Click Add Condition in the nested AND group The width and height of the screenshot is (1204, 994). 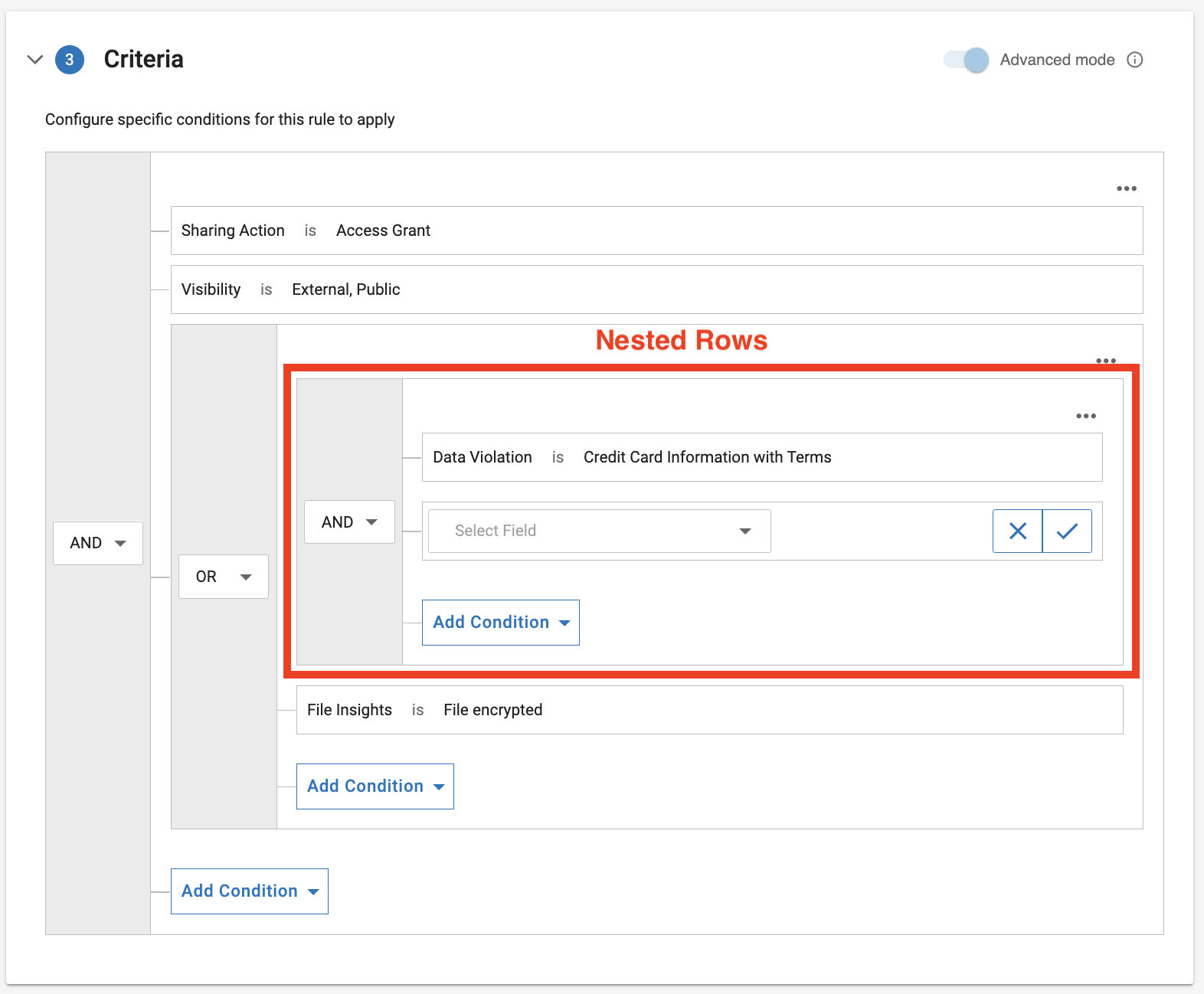[500, 623]
